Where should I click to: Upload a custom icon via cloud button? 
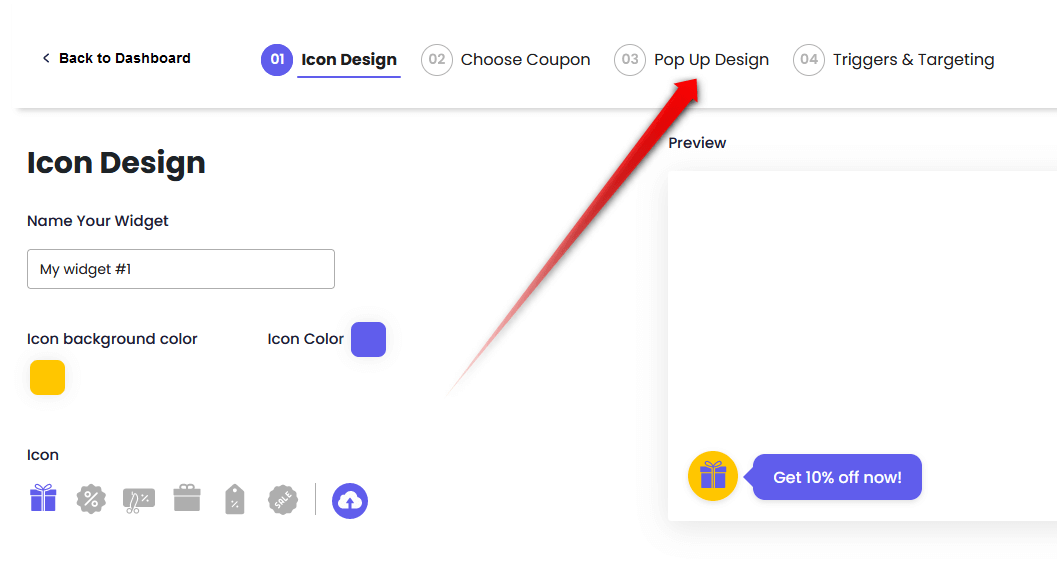[350, 500]
